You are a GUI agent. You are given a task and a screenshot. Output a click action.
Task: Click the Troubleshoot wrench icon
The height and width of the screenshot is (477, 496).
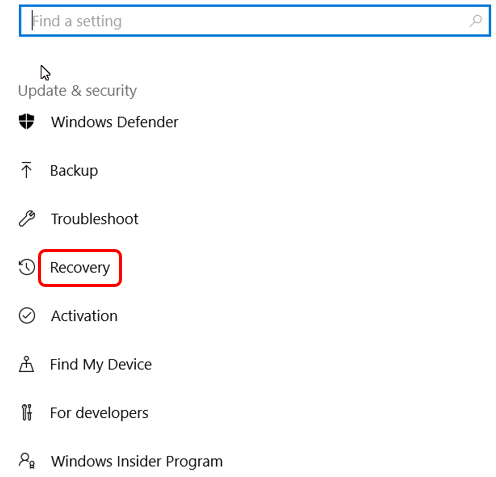(27, 219)
